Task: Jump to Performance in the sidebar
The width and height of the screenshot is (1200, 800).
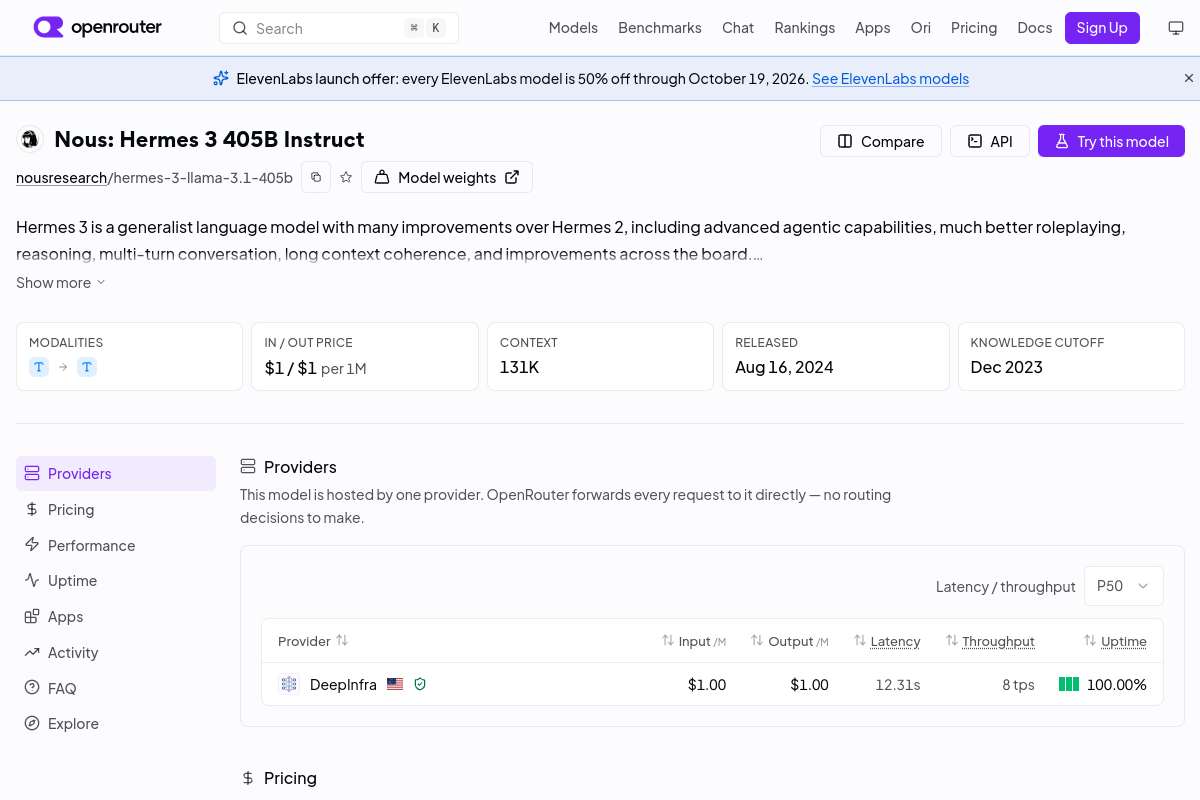Action: point(116,546)
